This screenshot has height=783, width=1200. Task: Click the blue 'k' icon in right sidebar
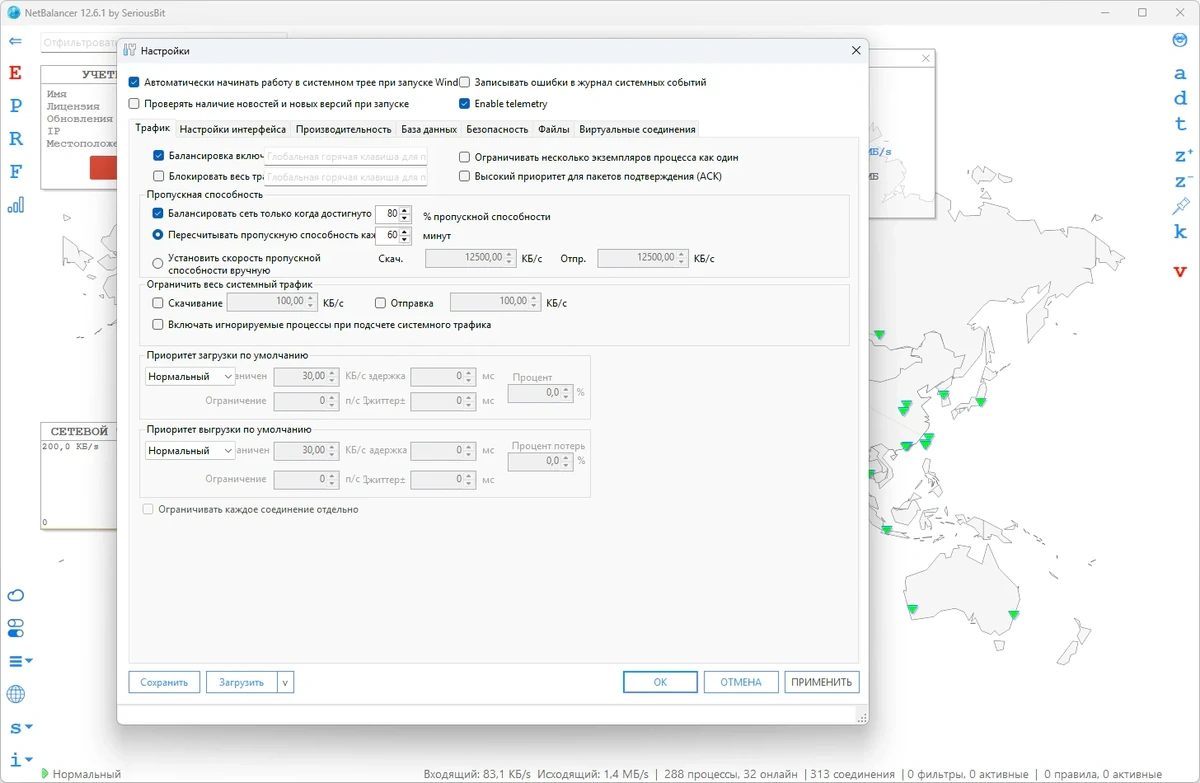click(1180, 232)
